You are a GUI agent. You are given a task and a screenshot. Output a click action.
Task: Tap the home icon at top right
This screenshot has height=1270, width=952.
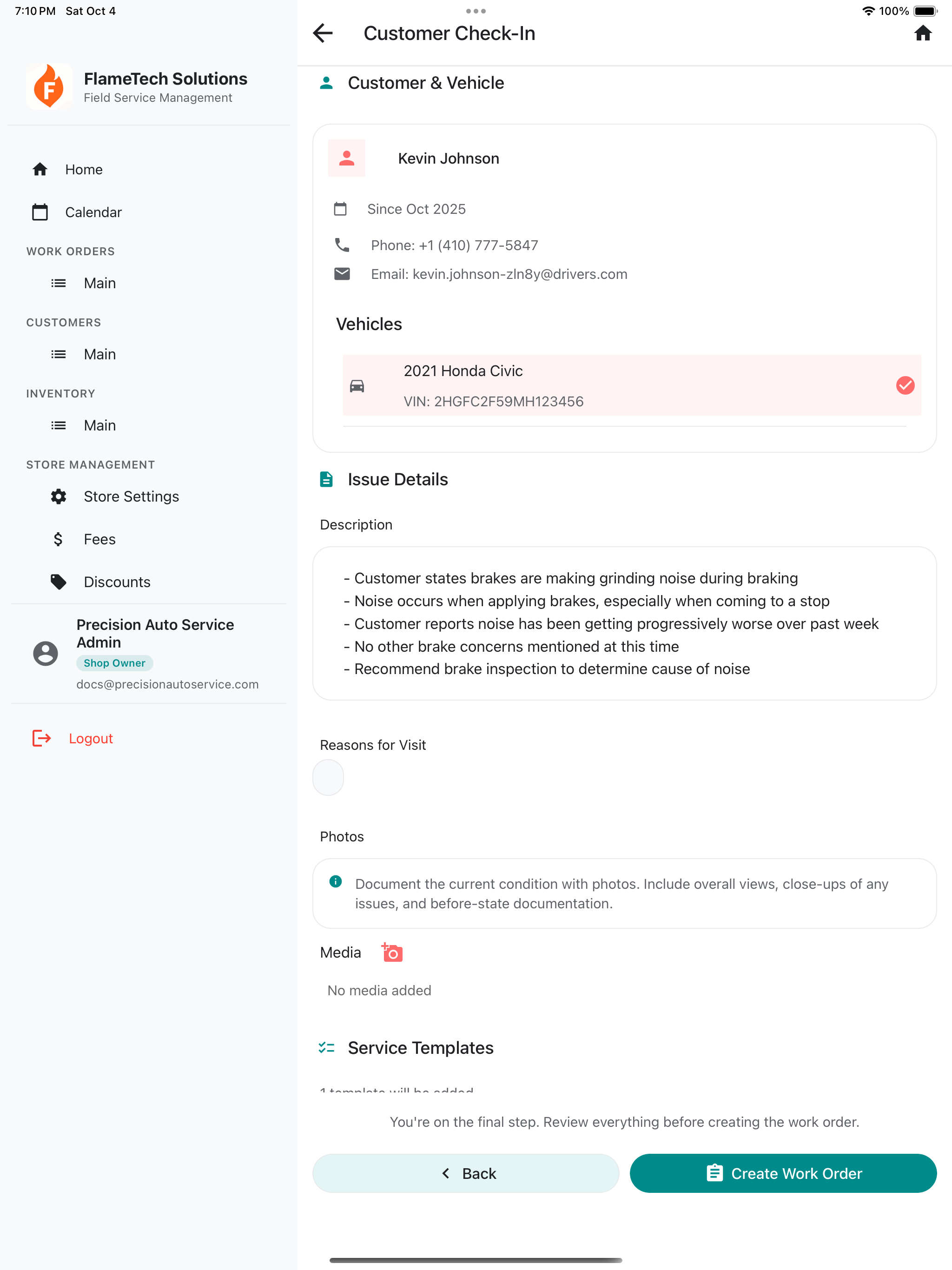923,33
